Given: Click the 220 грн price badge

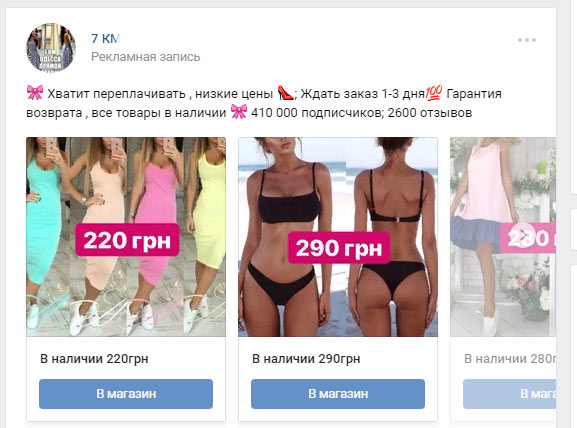Looking at the screenshot, I should coord(127,240).
